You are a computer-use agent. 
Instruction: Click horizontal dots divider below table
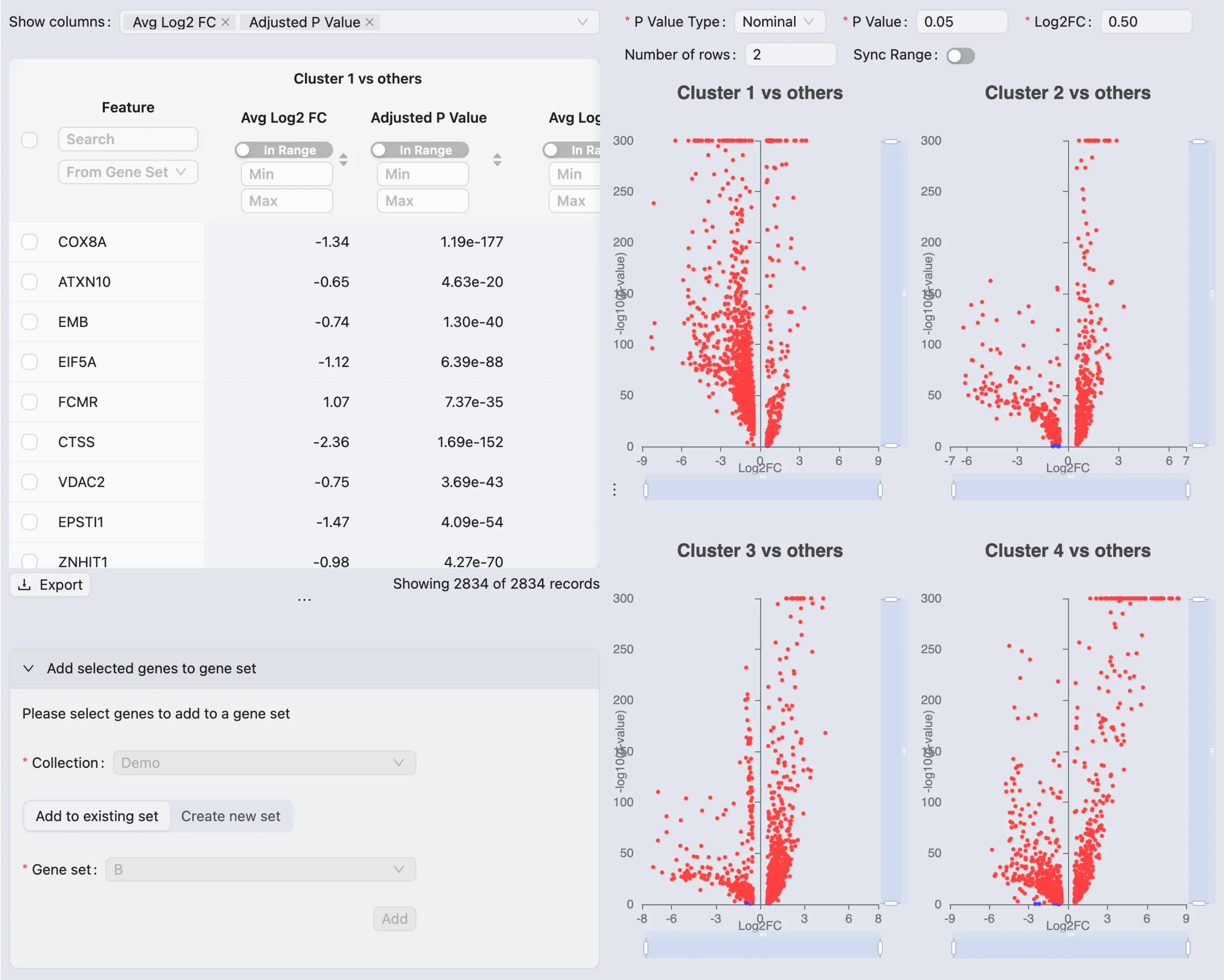[x=304, y=600]
